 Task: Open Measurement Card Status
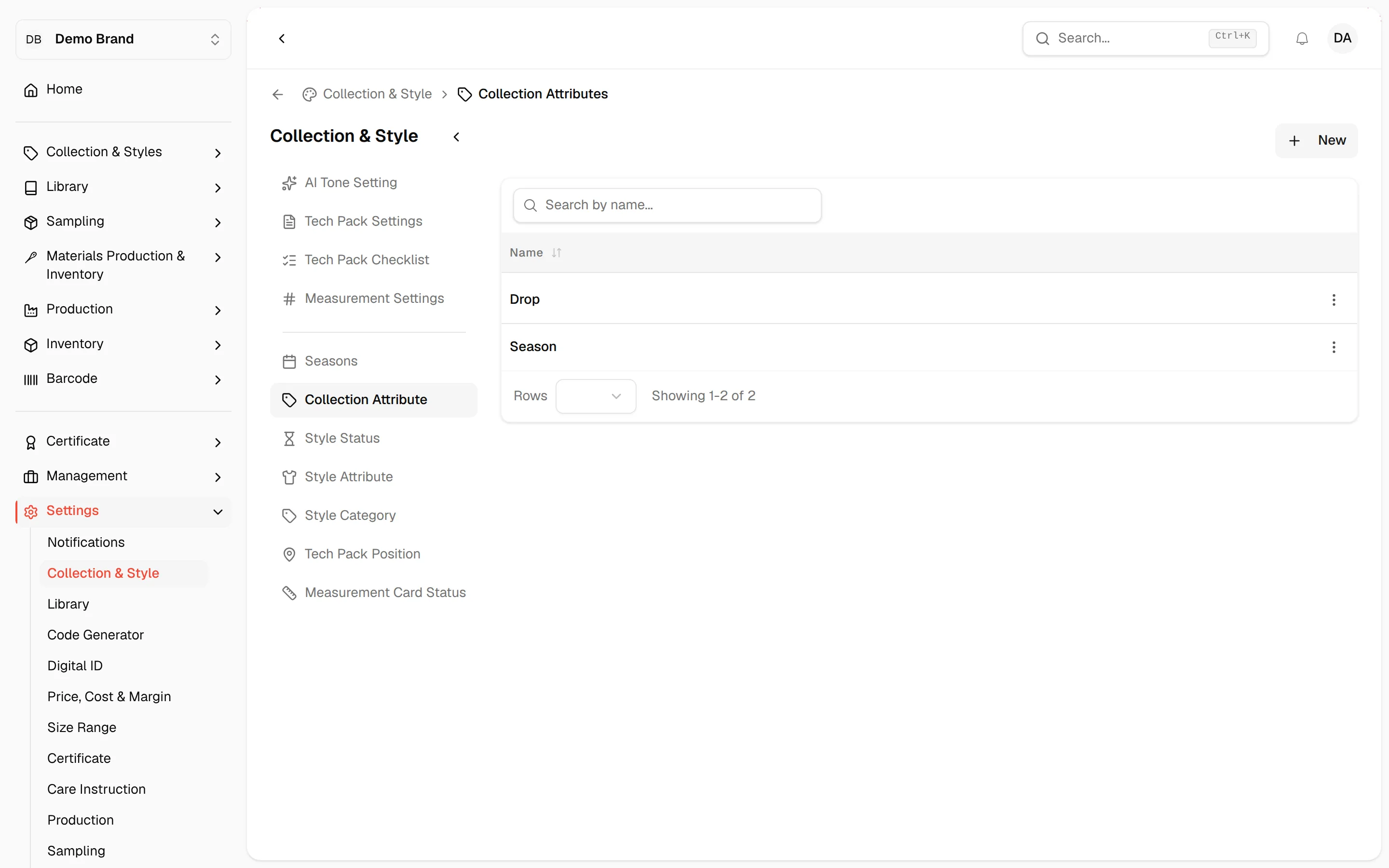[x=374, y=593]
